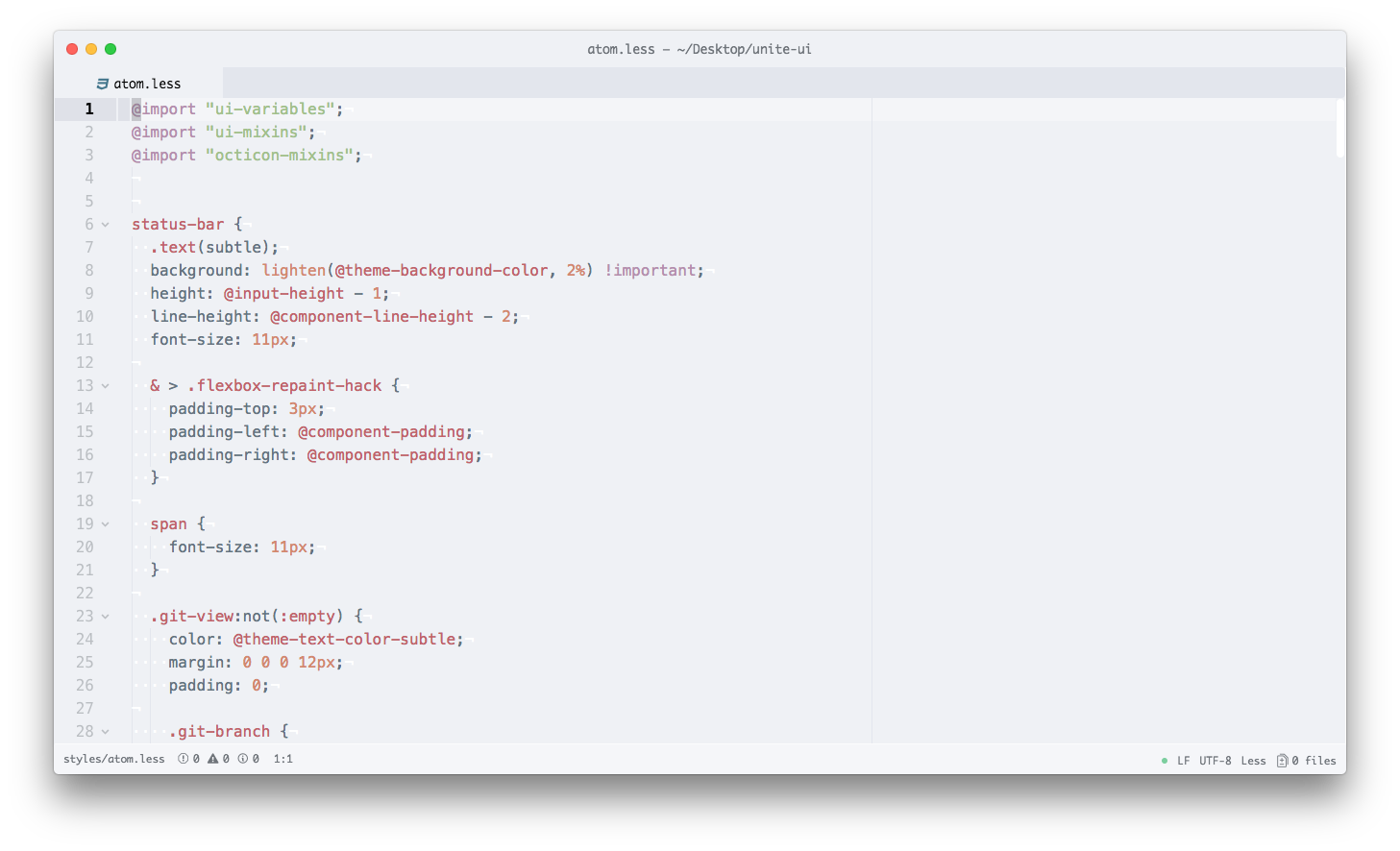Maximize the window with green button
The image size is (1400, 851).
pos(111,49)
